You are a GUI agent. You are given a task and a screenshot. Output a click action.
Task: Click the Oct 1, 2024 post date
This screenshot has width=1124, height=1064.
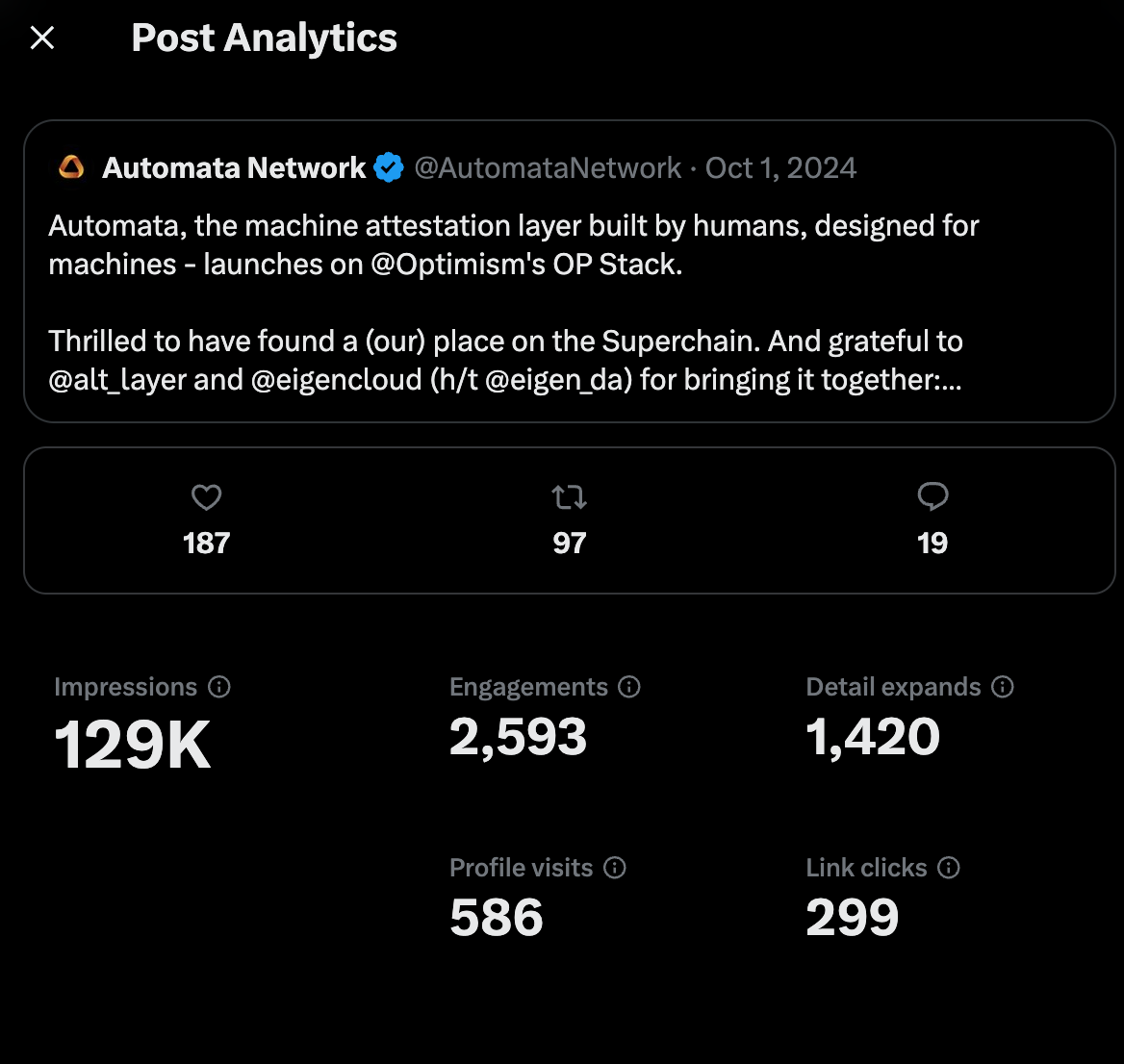point(780,168)
